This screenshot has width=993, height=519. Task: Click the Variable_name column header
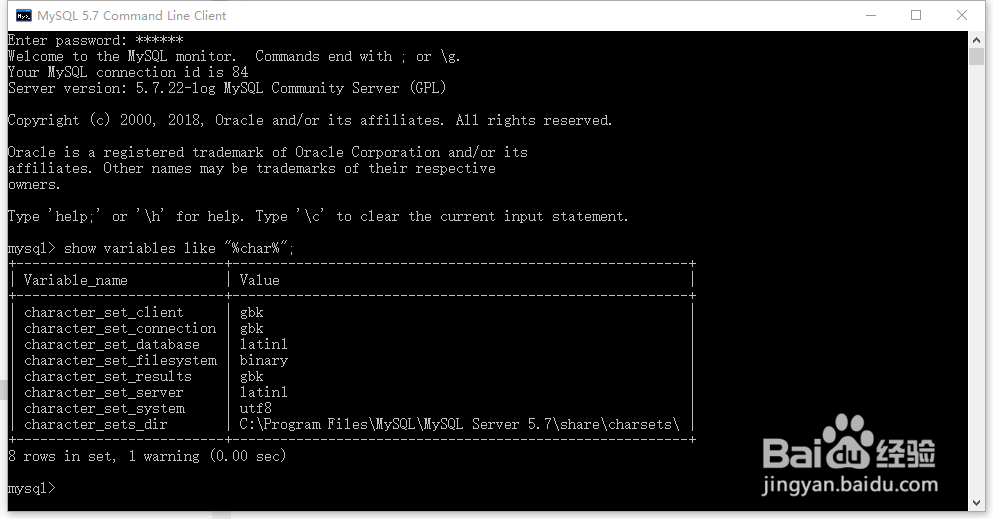tap(76, 280)
